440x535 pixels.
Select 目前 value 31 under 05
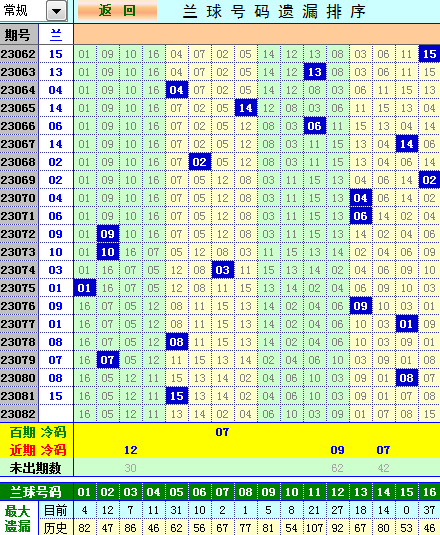(176, 510)
